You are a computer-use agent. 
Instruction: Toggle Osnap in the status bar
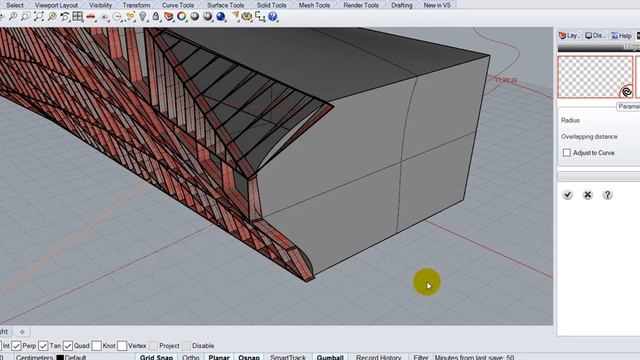(249, 357)
